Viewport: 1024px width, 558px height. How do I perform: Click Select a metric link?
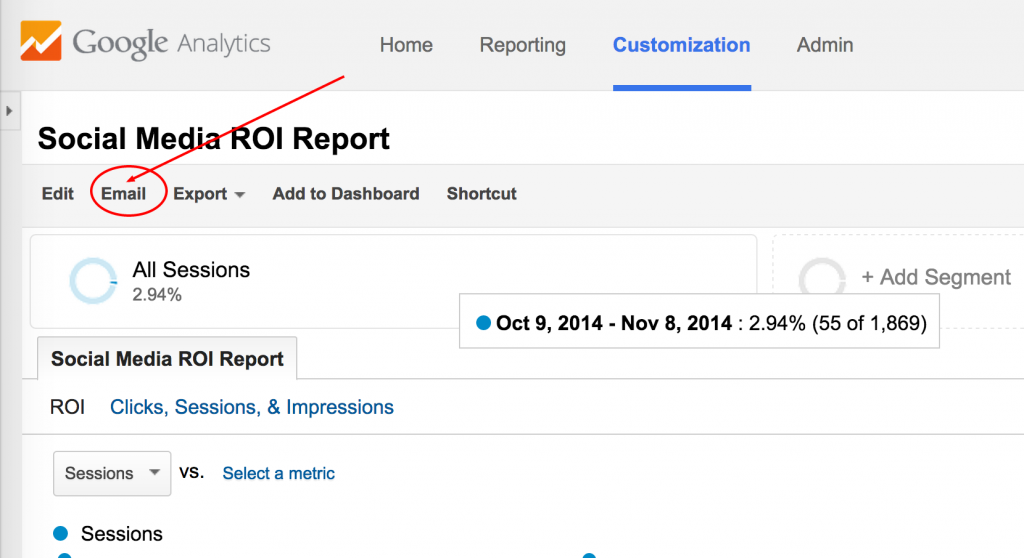click(278, 473)
